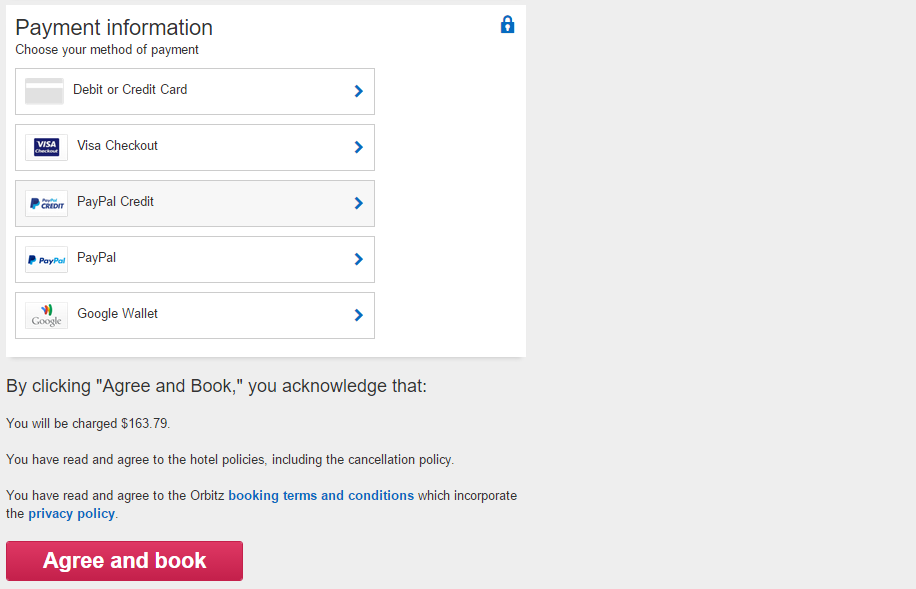Image resolution: width=916 pixels, height=589 pixels.
Task: Click the hotel policies acknowledgement sentence
Action: (230, 460)
